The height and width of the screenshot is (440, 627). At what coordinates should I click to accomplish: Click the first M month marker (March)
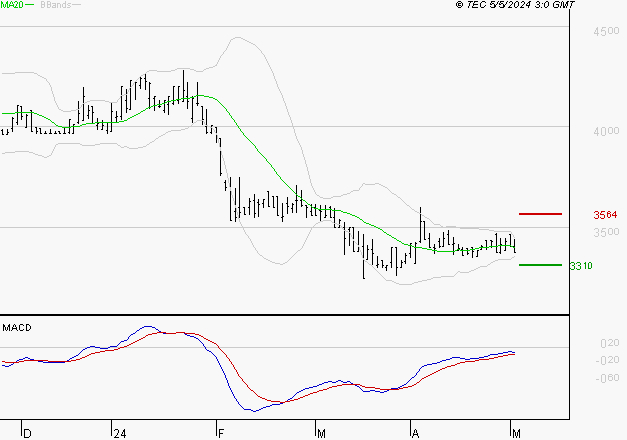coord(321,434)
